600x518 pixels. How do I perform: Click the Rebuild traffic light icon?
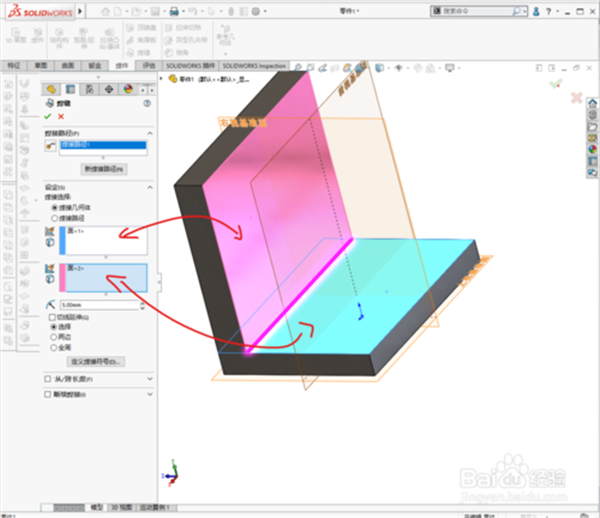point(231,11)
